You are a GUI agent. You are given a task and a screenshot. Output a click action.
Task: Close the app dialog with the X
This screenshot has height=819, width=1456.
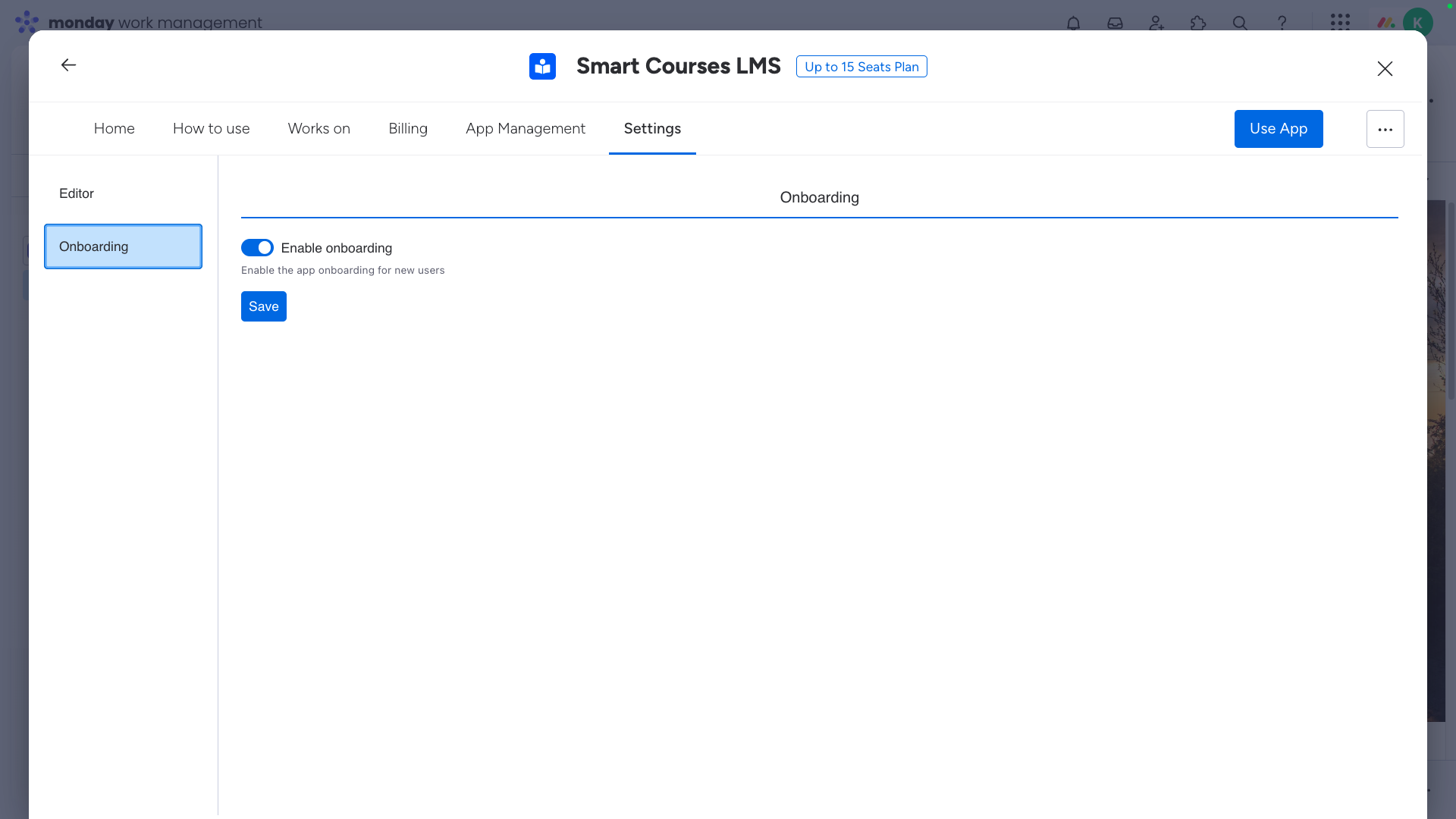[x=1385, y=68]
